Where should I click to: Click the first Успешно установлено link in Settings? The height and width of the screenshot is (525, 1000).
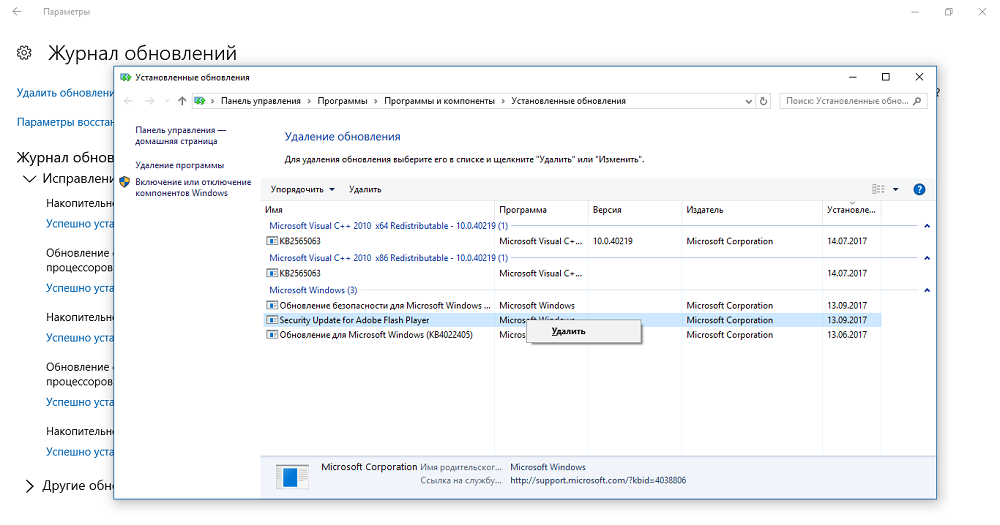80,224
